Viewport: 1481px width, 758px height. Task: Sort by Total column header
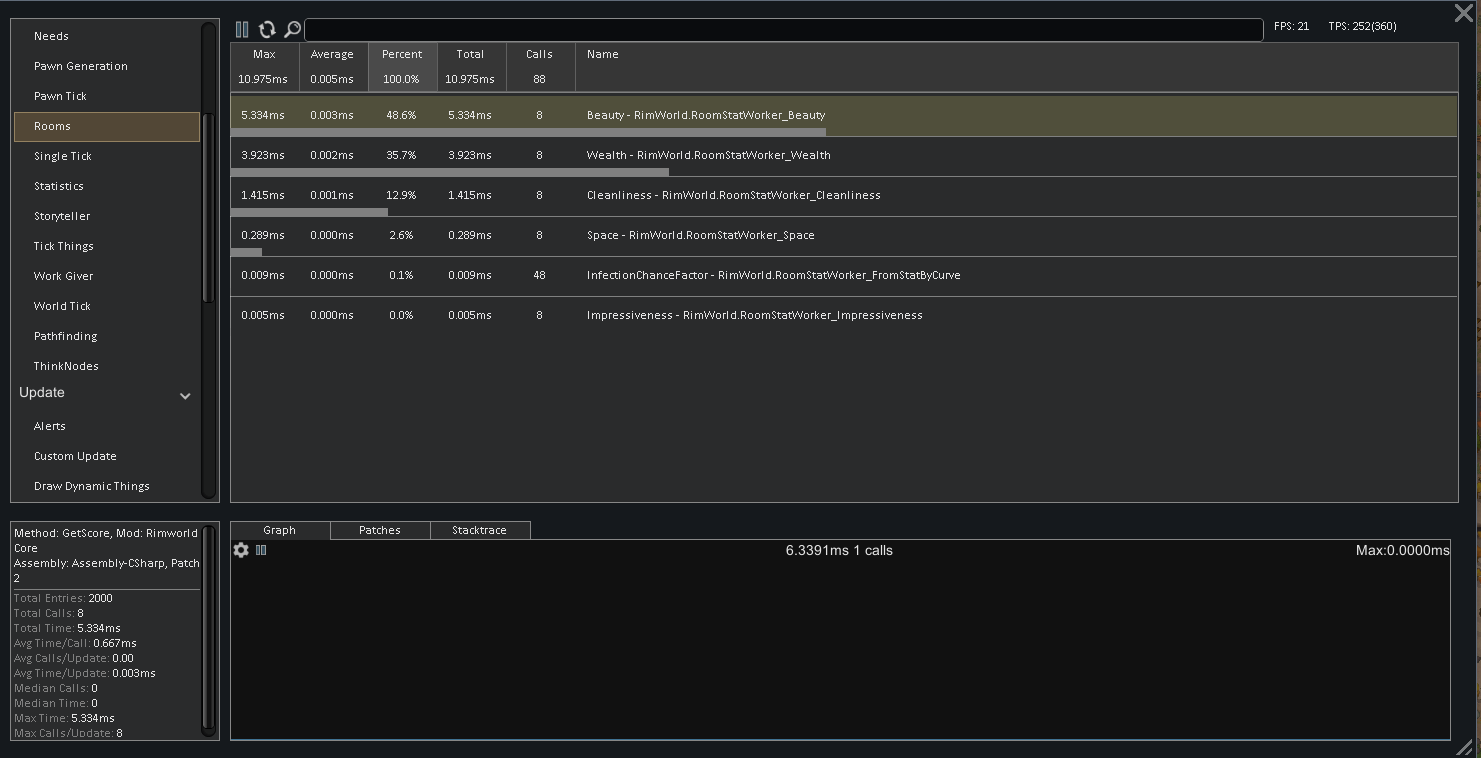(471, 67)
